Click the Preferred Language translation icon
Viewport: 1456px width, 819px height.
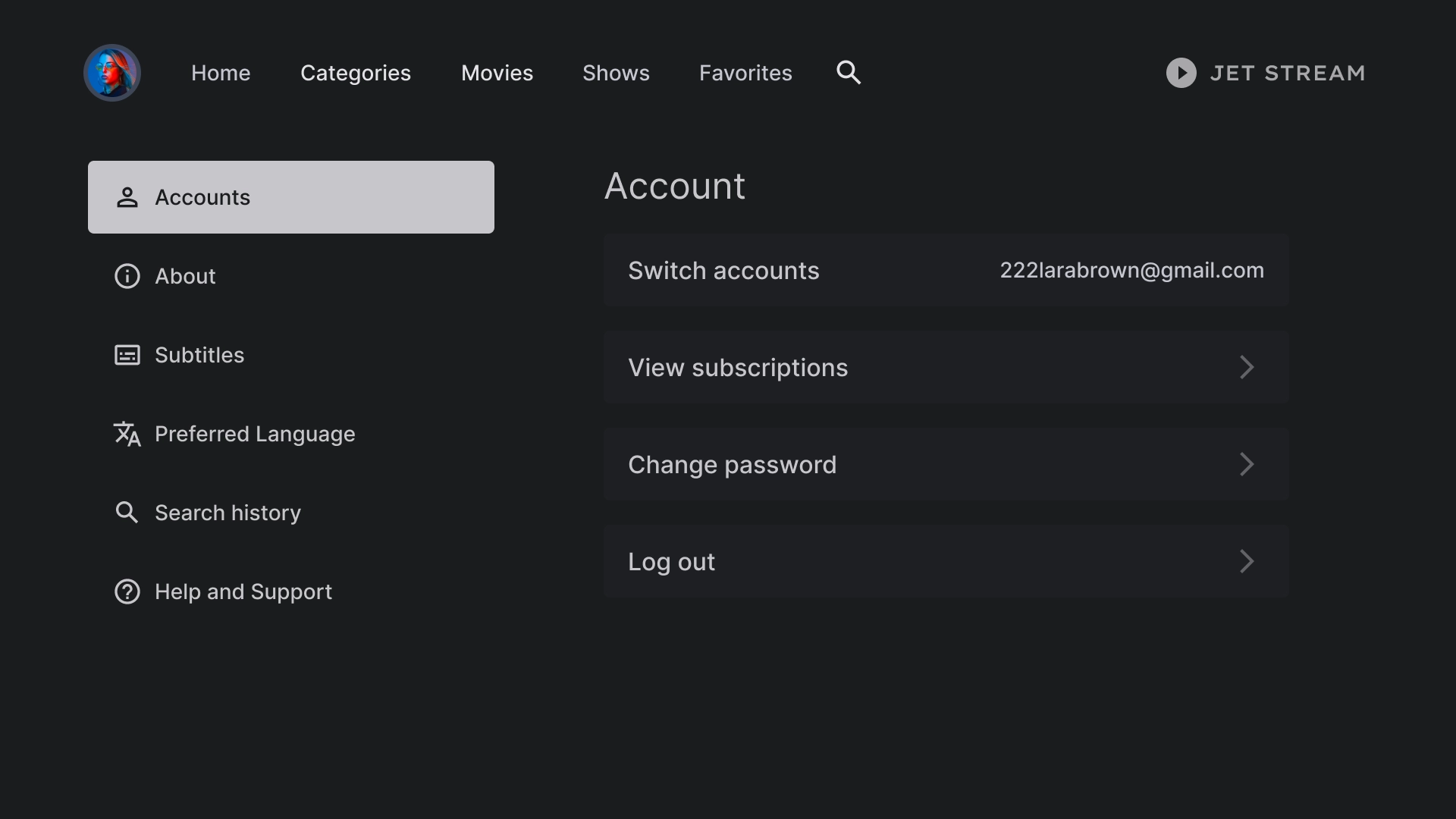click(127, 434)
